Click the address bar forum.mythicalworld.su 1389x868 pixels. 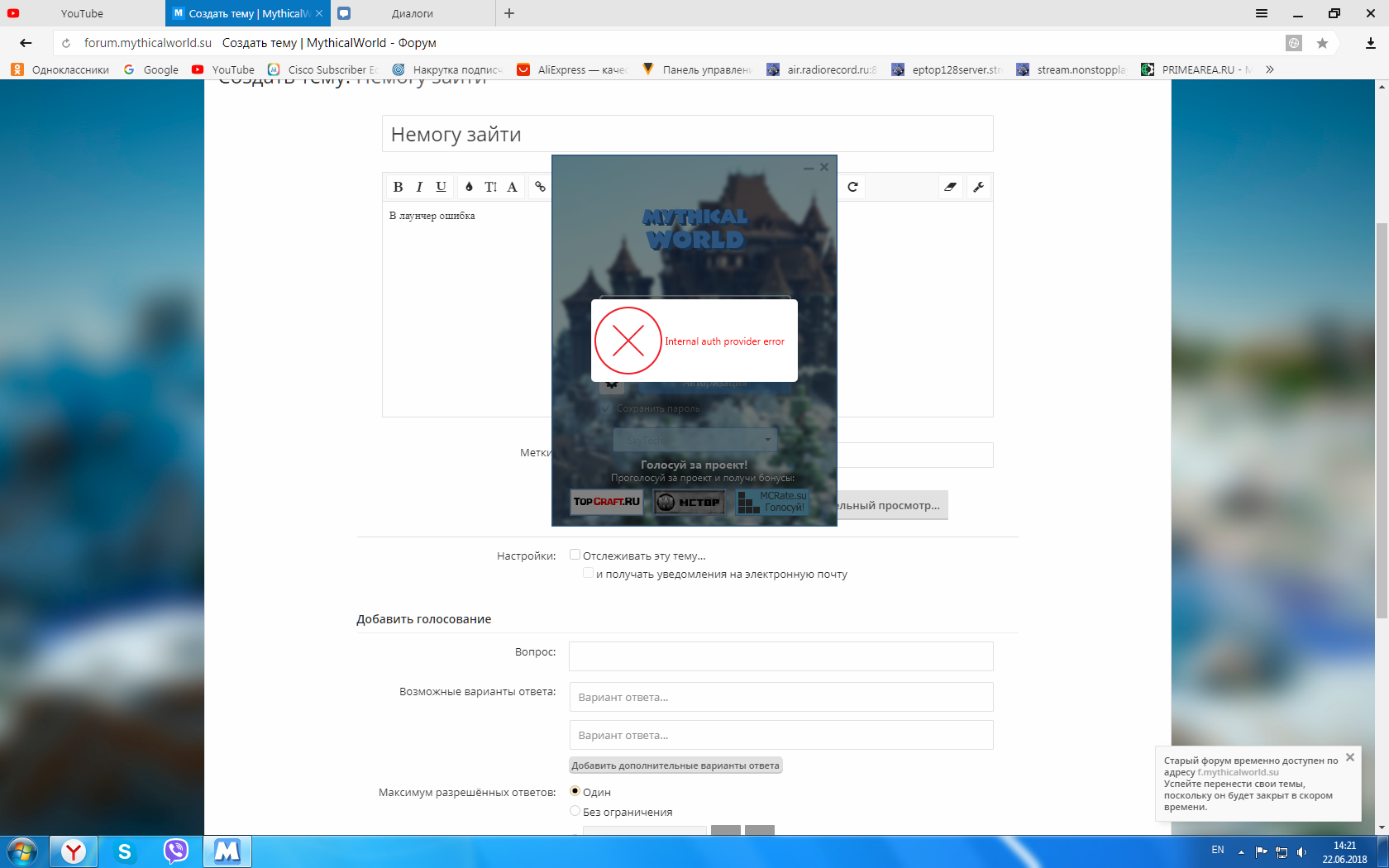(147, 43)
